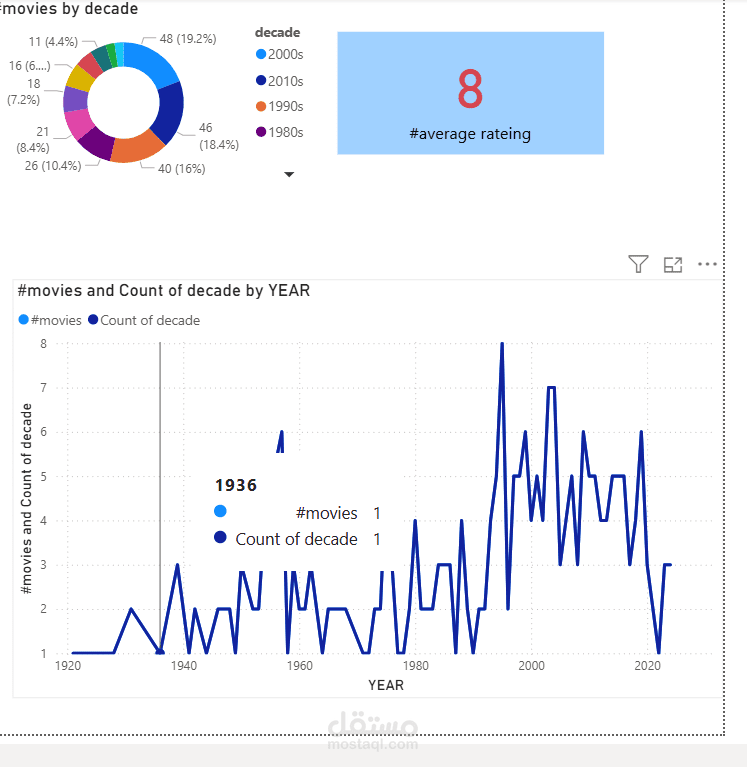Open the More options ellipsis menu
Image resolution: width=747 pixels, height=767 pixels.
coord(707,264)
